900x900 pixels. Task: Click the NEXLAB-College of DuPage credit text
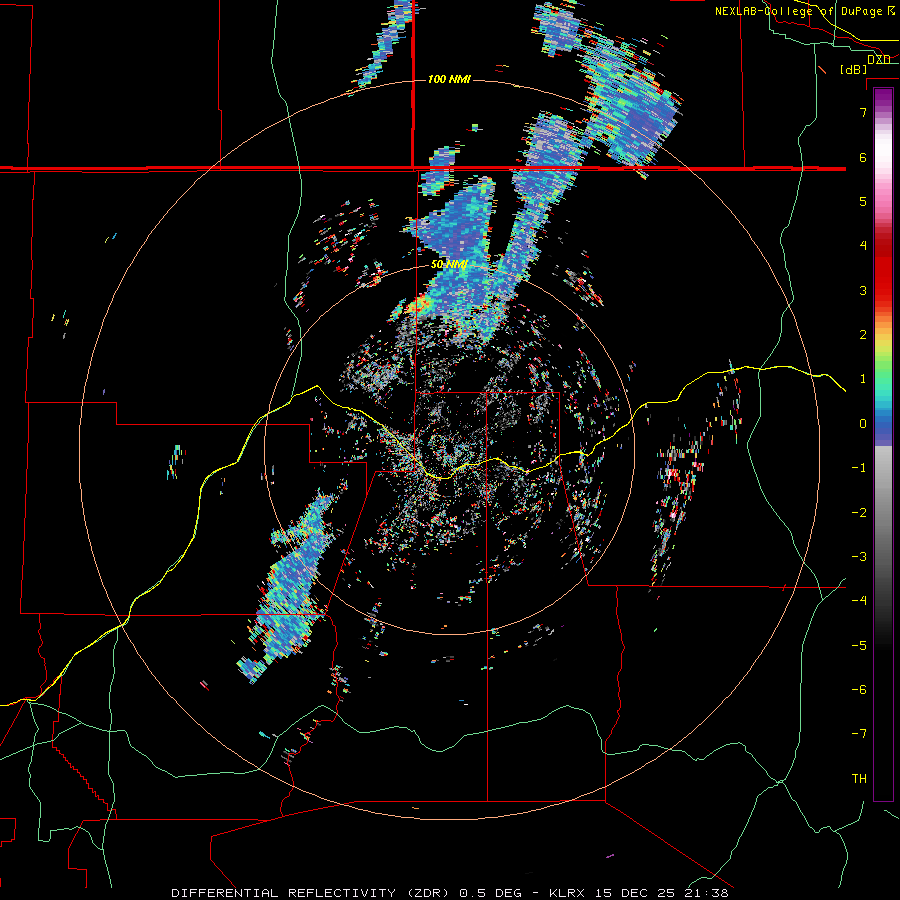(804, 11)
